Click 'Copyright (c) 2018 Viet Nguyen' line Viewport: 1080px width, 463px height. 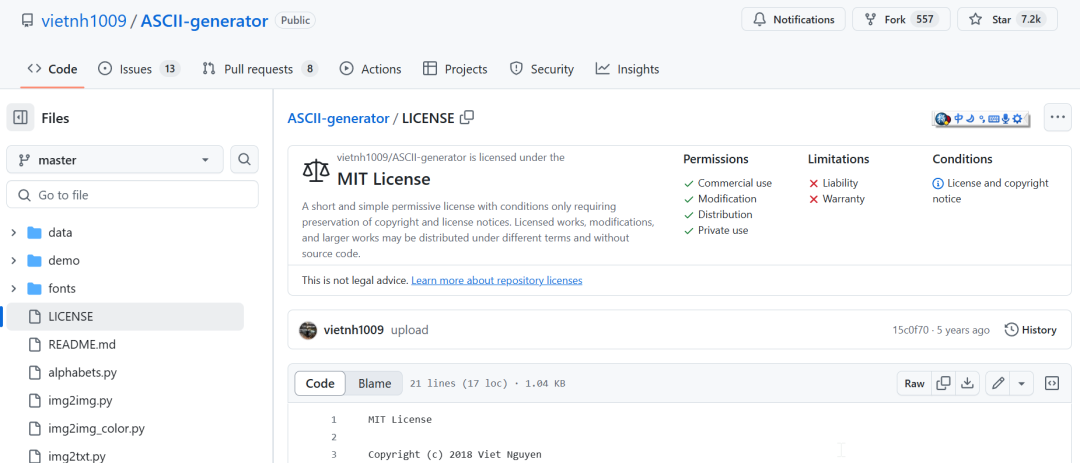pyautogui.click(x=455, y=454)
